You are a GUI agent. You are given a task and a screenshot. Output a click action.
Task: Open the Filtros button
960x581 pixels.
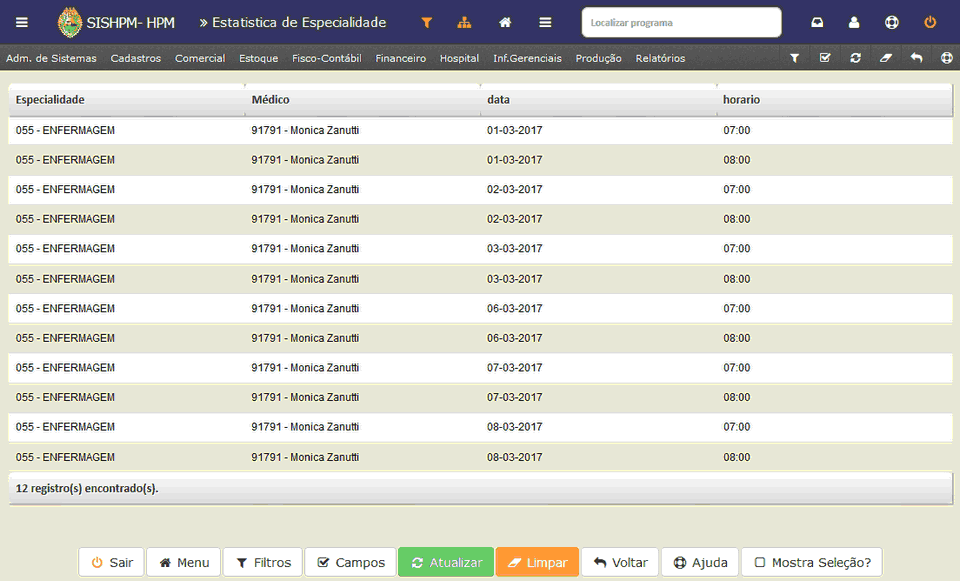click(263, 562)
